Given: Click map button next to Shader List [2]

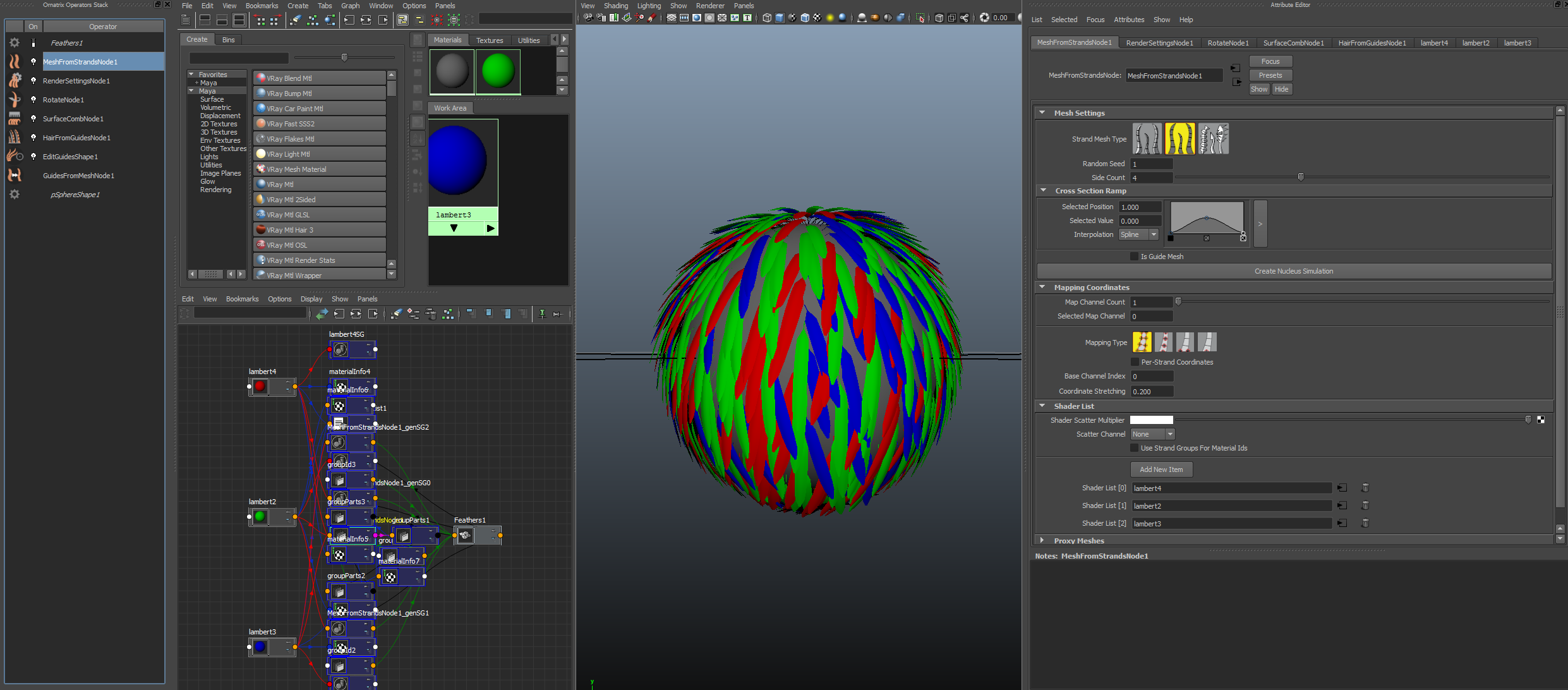Looking at the screenshot, I should coord(1342,523).
